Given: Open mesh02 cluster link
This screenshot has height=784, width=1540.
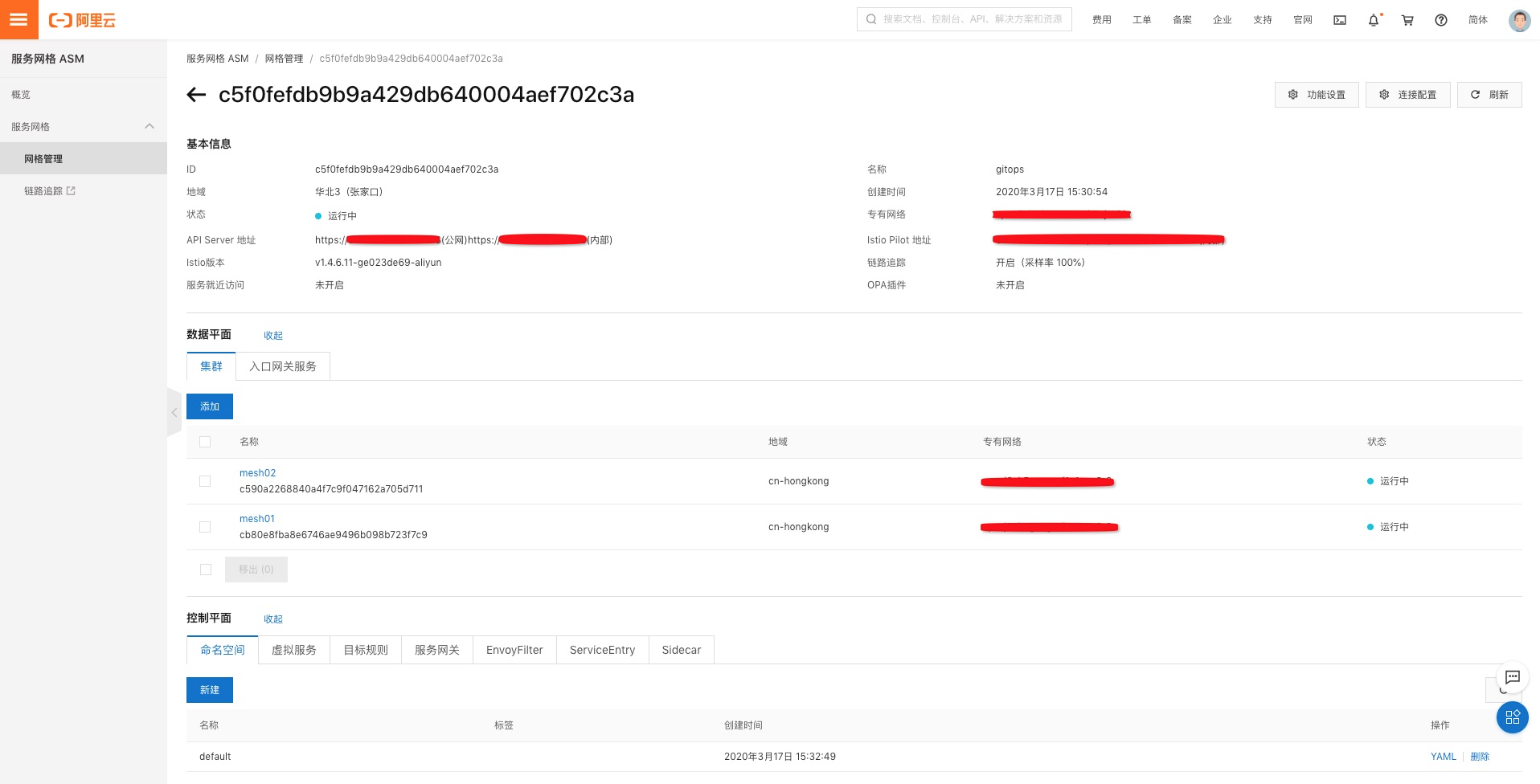Looking at the screenshot, I should [x=258, y=473].
